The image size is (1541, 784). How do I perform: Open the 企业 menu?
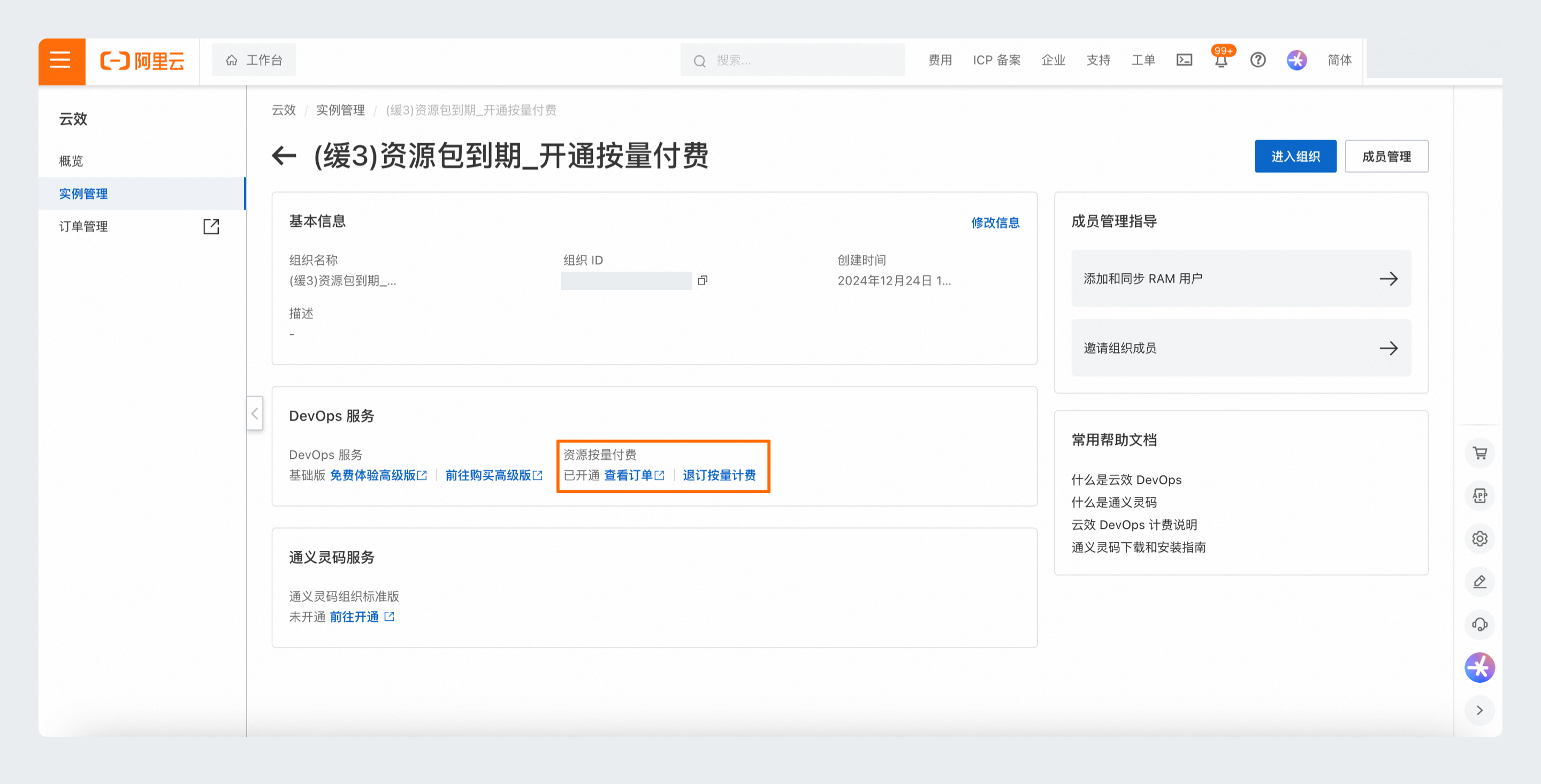[1053, 60]
